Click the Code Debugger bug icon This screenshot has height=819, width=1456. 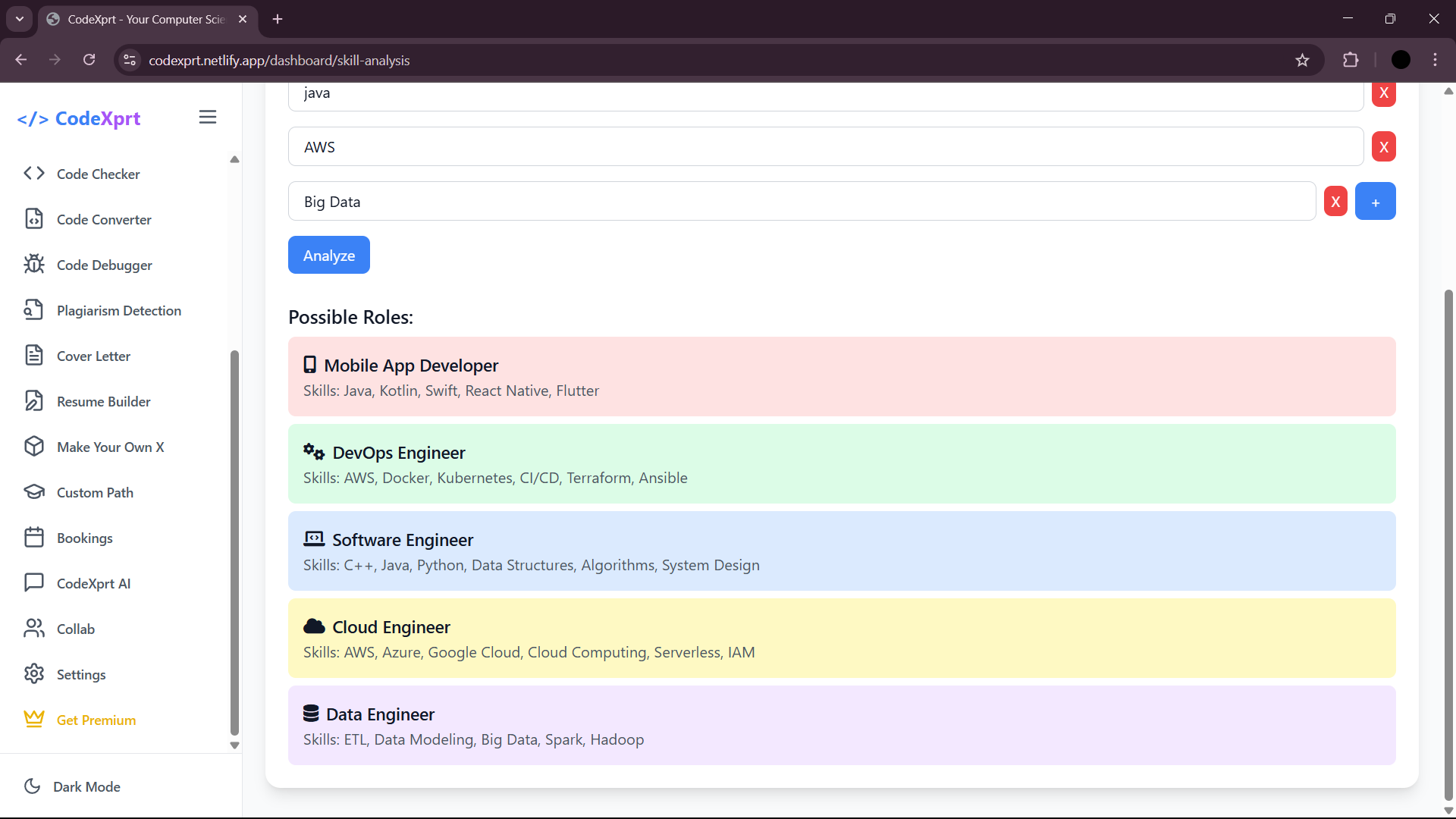click(x=34, y=265)
